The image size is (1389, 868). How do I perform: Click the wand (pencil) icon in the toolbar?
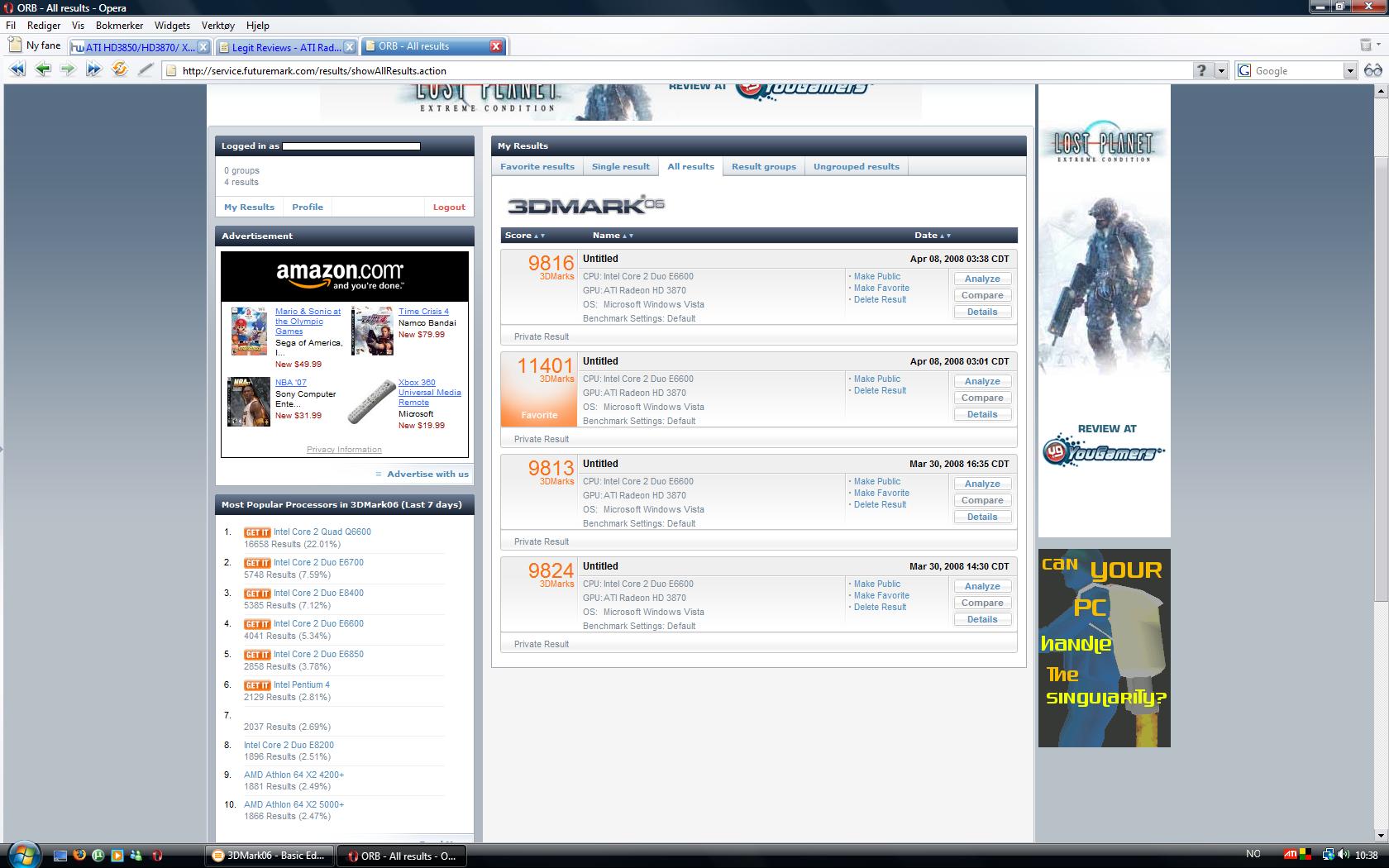pos(146,69)
